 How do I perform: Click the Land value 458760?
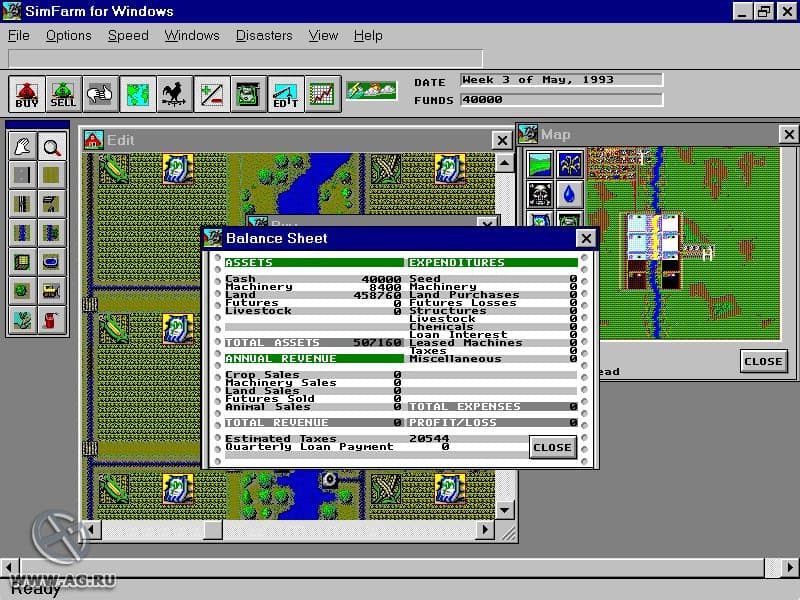pyautogui.click(x=377, y=295)
